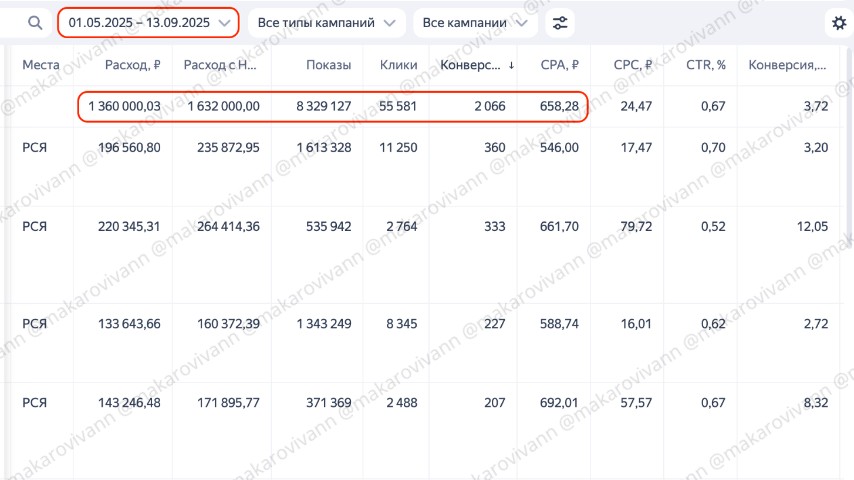Click the РСЯ cell in the 196 560,80 row

coord(34,147)
